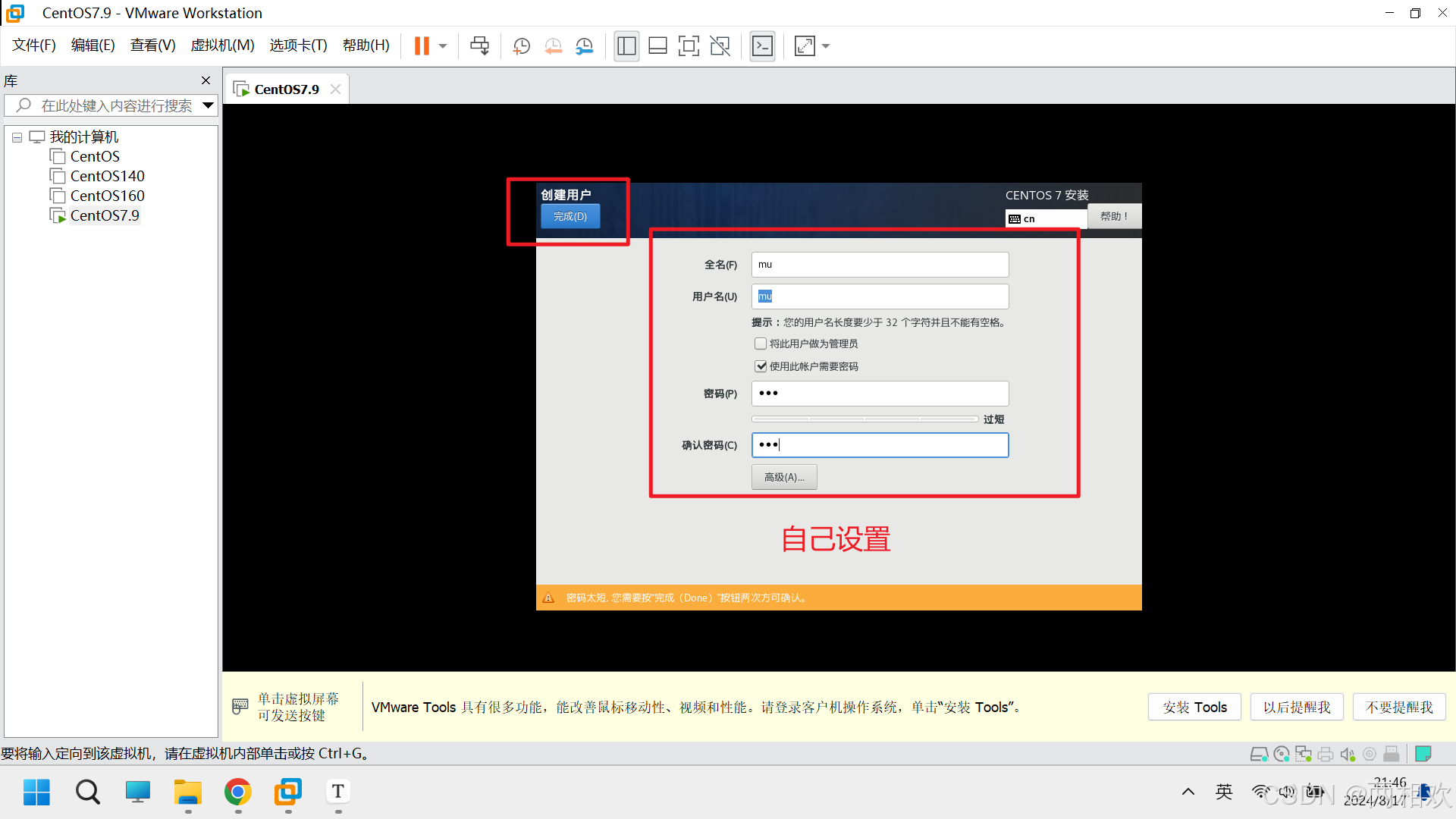Click into the 全名(F) input field
This screenshot has width=1456, height=819.
point(880,265)
